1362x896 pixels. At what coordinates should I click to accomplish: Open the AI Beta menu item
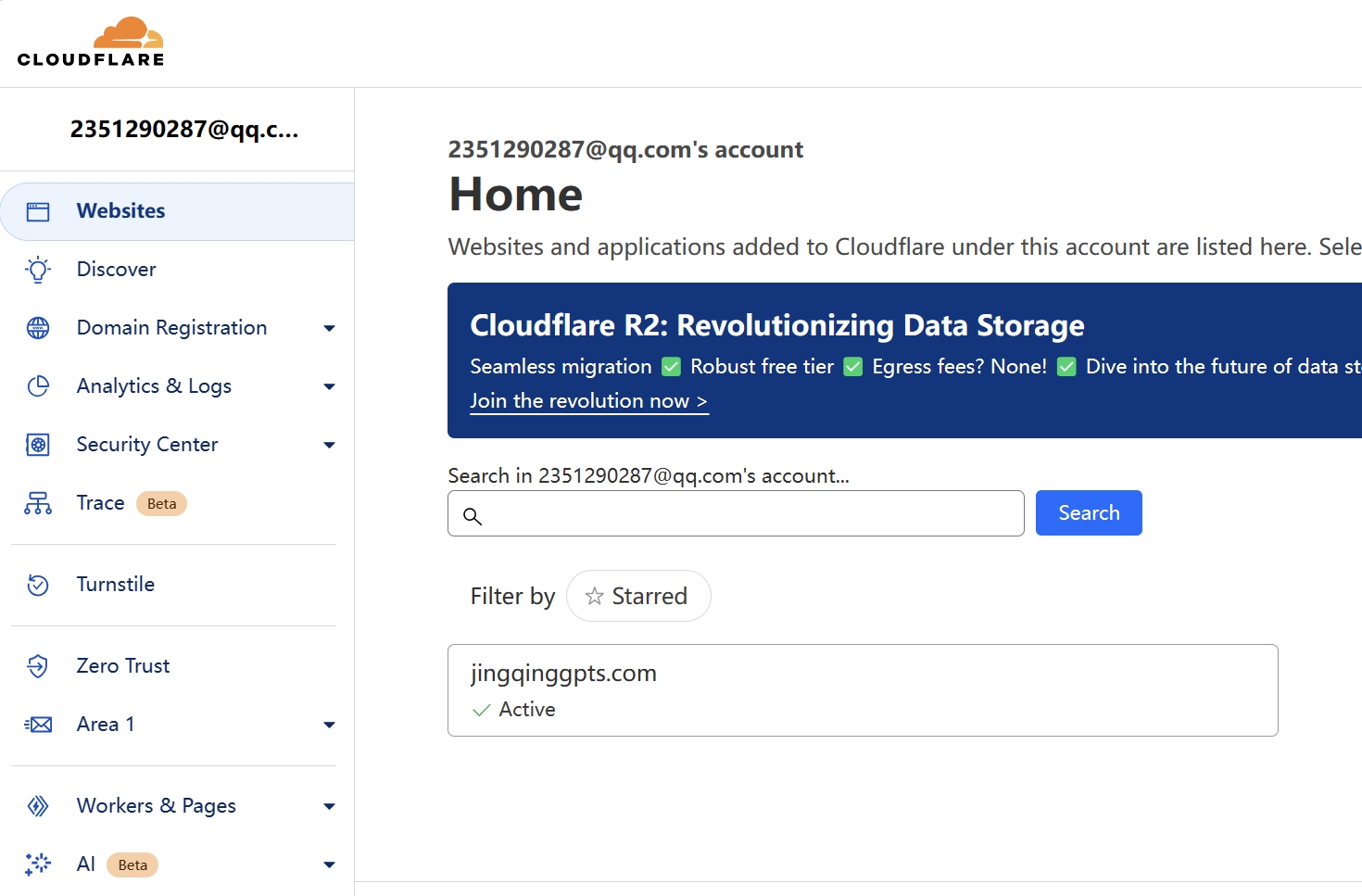[x=86, y=864]
